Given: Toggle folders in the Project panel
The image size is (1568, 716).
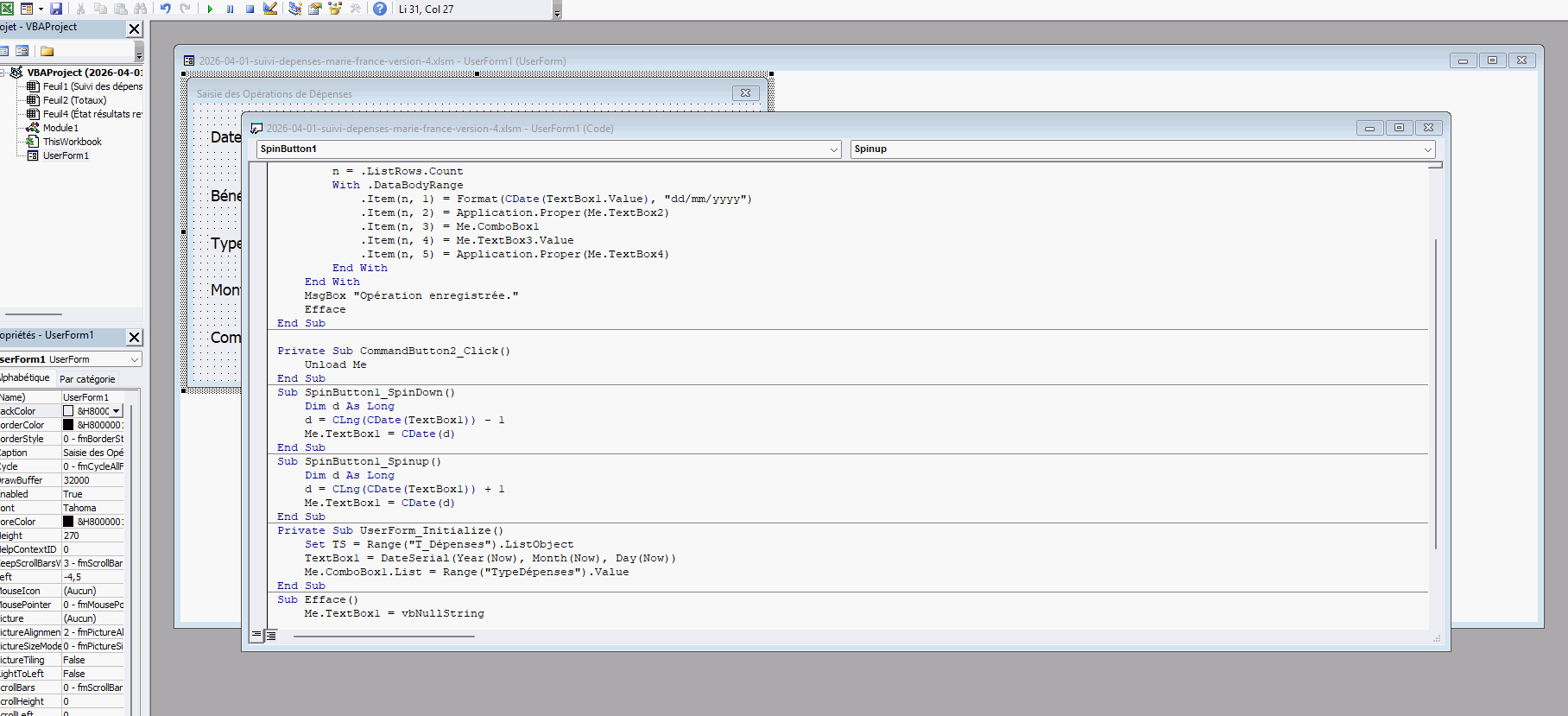Looking at the screenshot, I should (47, 51).
